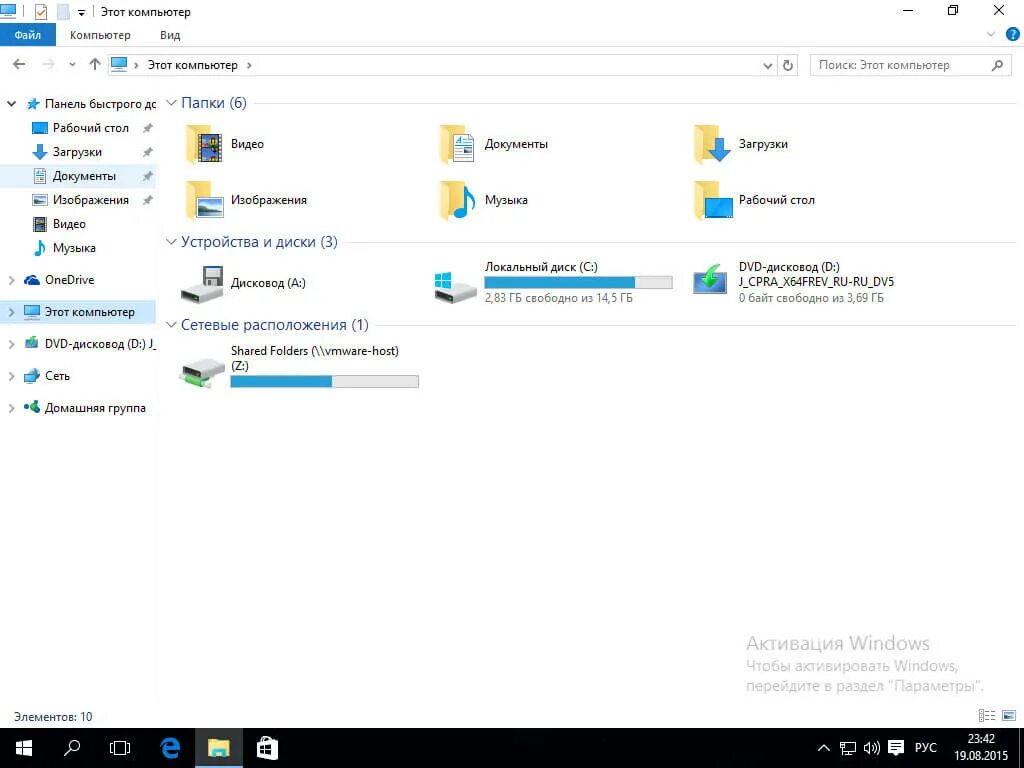
Task: Click the Этот компьютер breadcrumb in address bar
Action: [192, 65]
